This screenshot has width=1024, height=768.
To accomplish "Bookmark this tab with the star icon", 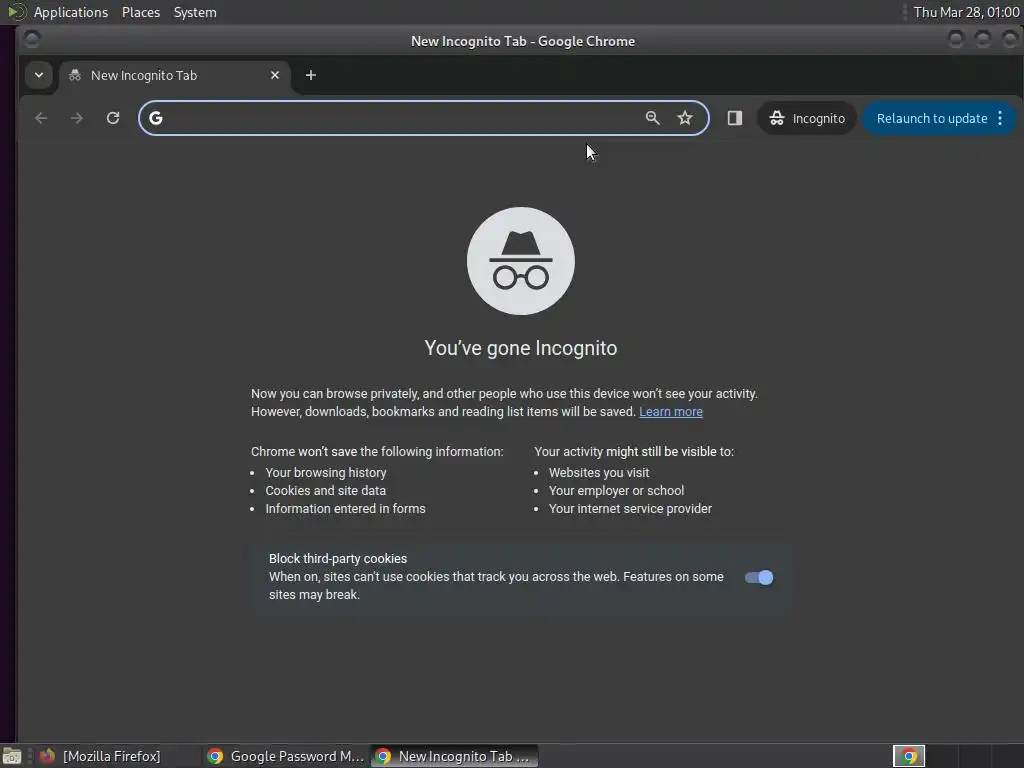I will coord(684,118).
